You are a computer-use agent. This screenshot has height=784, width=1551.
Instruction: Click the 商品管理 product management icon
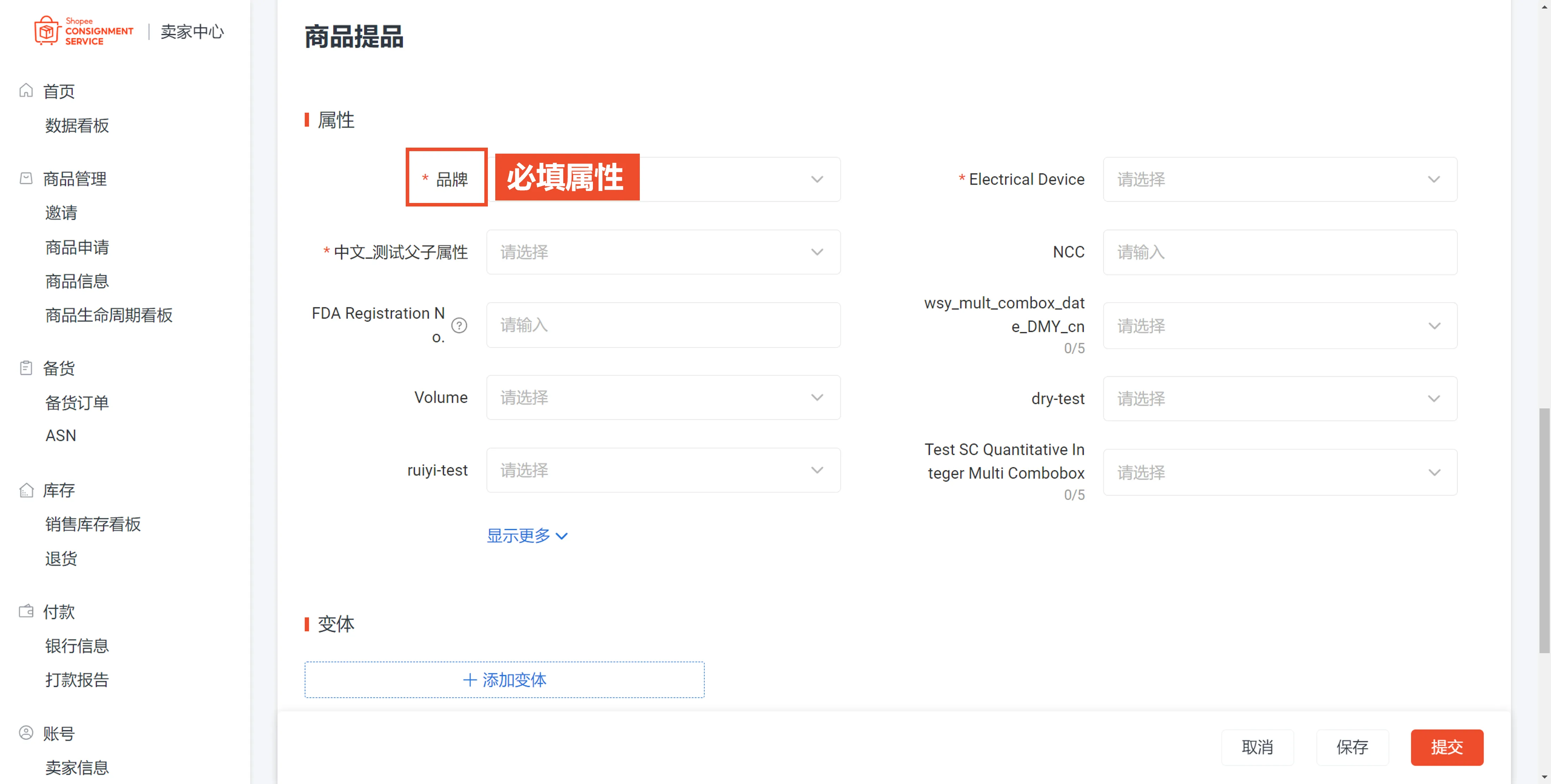pos(26,178)
